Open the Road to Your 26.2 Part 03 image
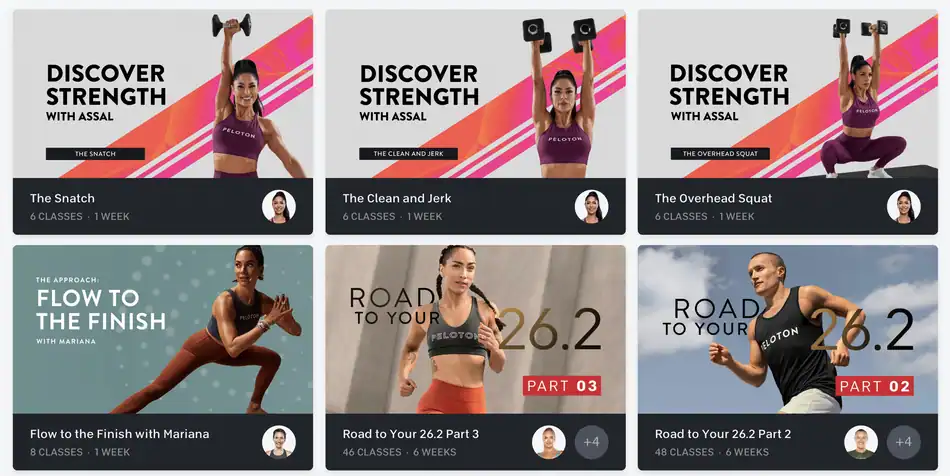 point(476,329)
